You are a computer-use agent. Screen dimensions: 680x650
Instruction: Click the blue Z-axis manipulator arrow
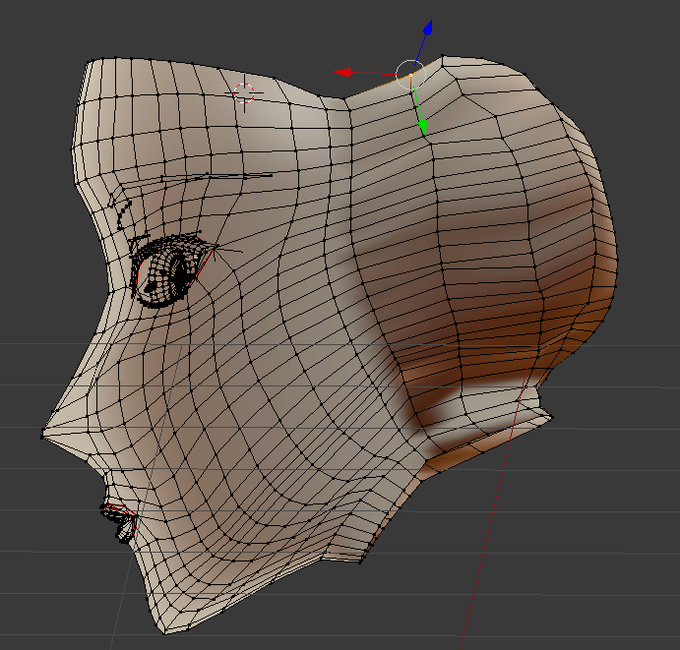428,27
